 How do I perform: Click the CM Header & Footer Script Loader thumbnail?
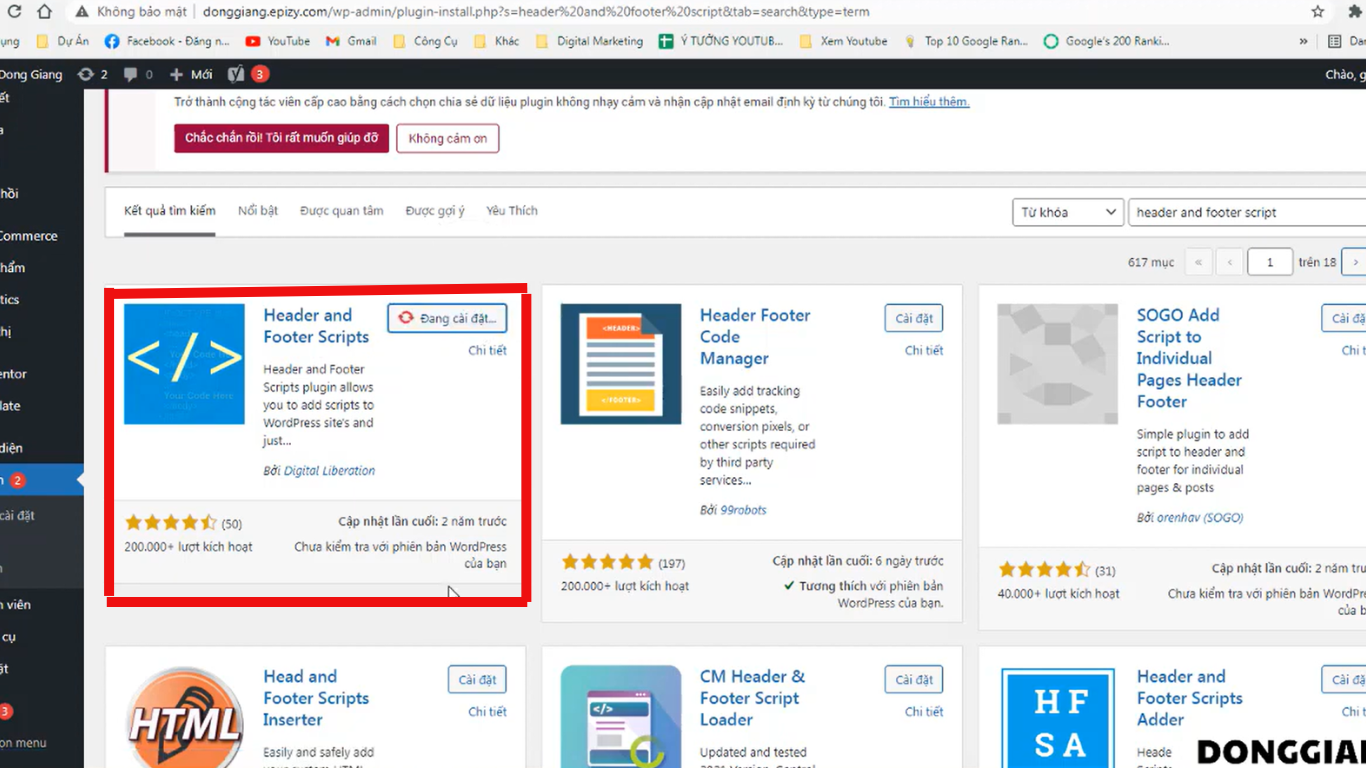click(621, 717)
